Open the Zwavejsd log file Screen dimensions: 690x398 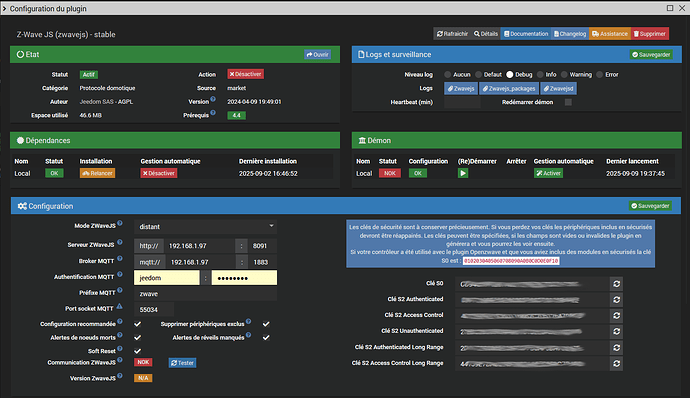(558, 88)
